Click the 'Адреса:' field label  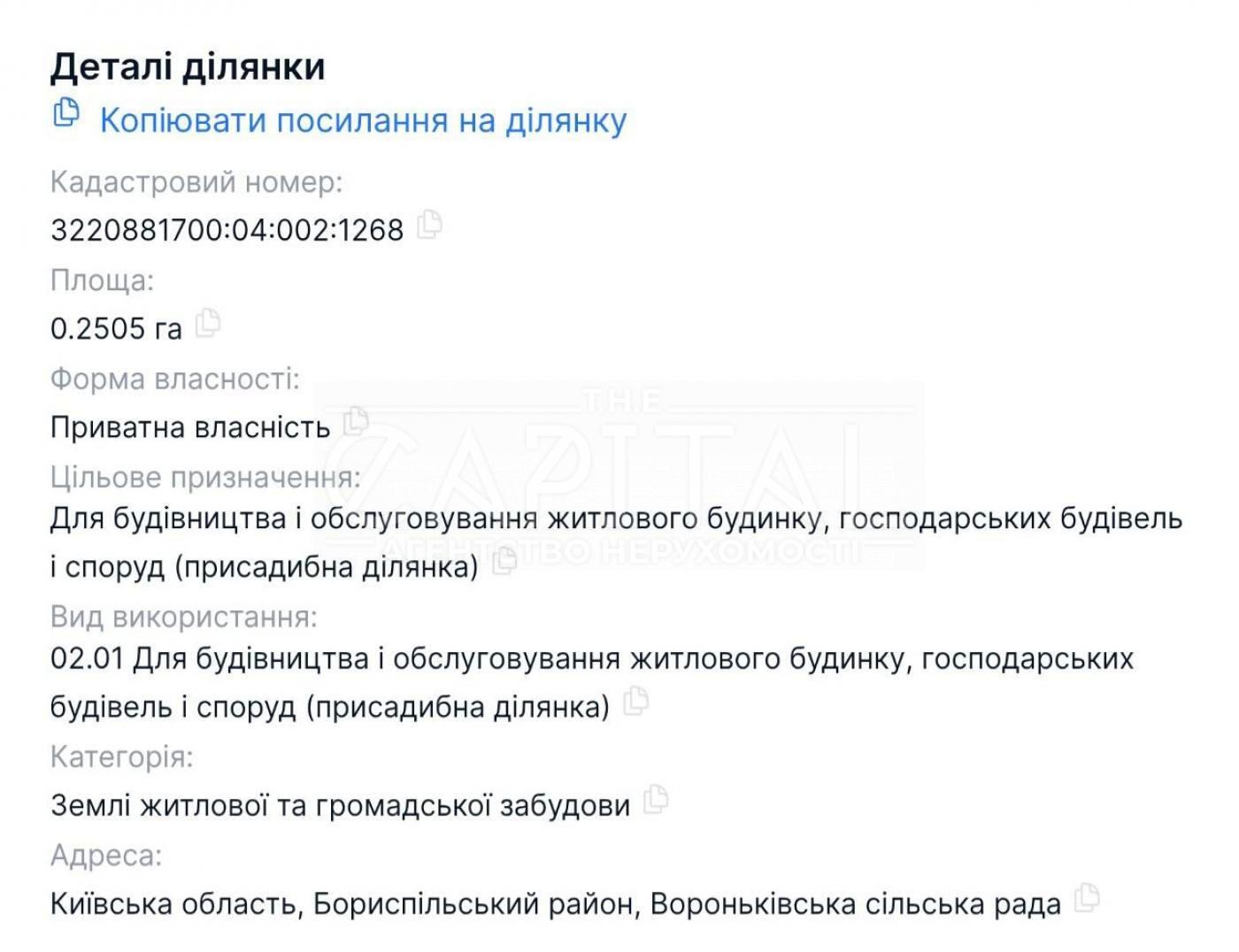(x=106, y=856)
